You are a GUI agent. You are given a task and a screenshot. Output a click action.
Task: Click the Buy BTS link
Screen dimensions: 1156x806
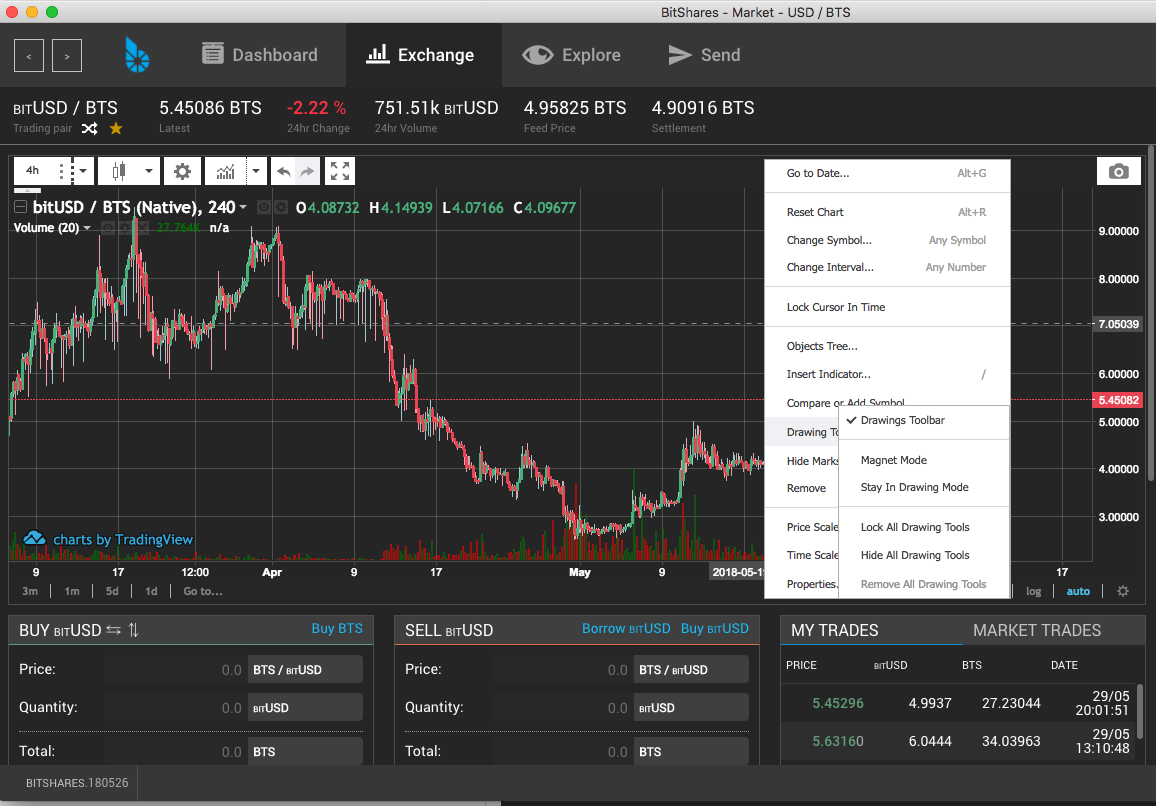[337, 629]
